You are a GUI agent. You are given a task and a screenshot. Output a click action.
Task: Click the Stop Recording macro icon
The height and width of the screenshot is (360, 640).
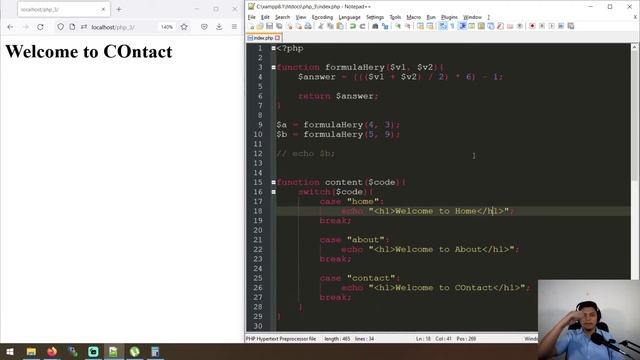pos(542,26)
